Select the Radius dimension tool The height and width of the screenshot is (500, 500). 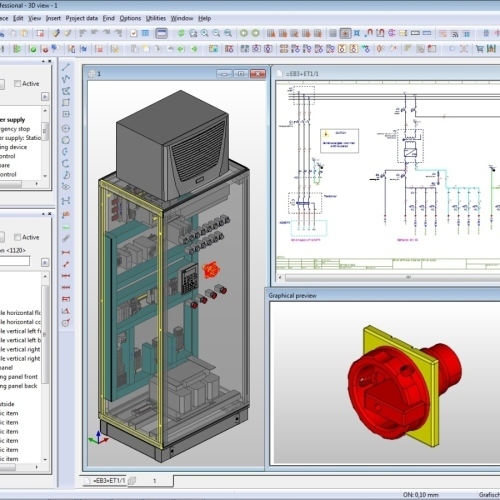click(66, 323)
